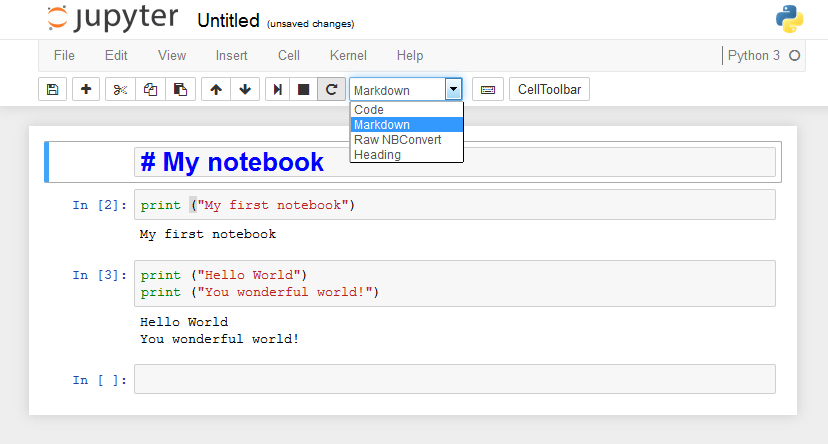This screenshot has width=828, height=444.
Task: Paste cell below clipboard icon
Action: 181,89
